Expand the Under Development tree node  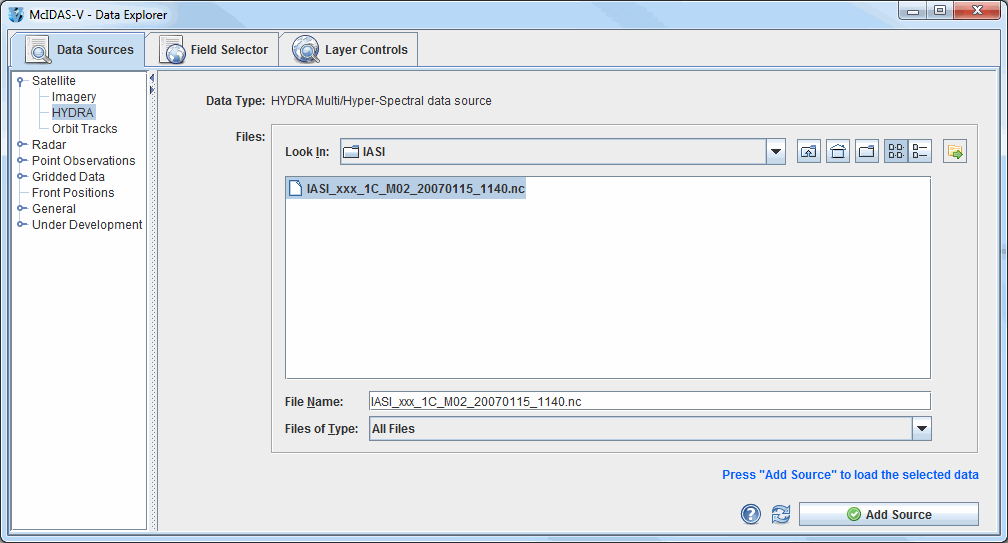[x=21, y=224]
